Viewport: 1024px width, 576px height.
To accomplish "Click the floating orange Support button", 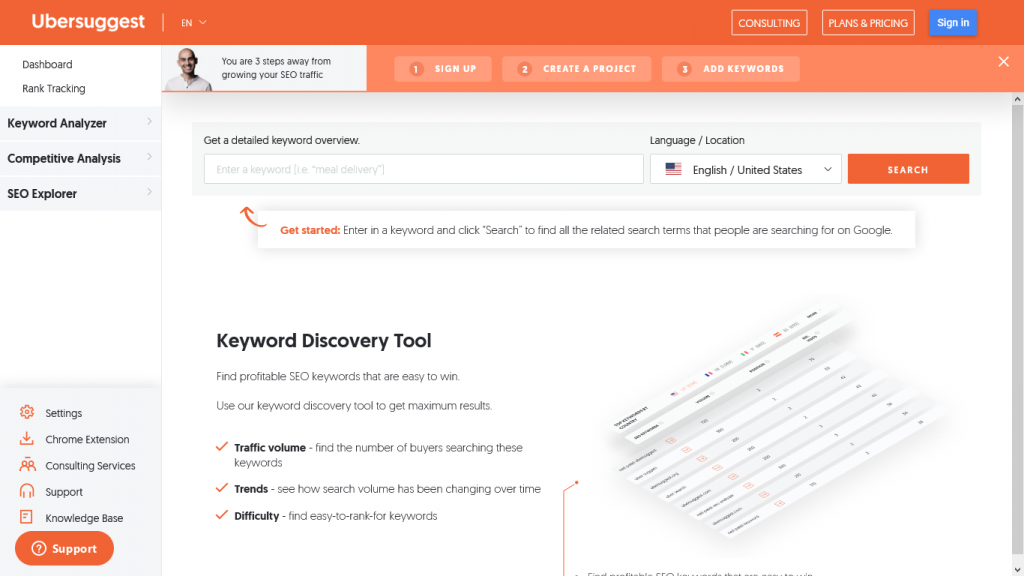I will pyautogui.click(x=64, y=549).
